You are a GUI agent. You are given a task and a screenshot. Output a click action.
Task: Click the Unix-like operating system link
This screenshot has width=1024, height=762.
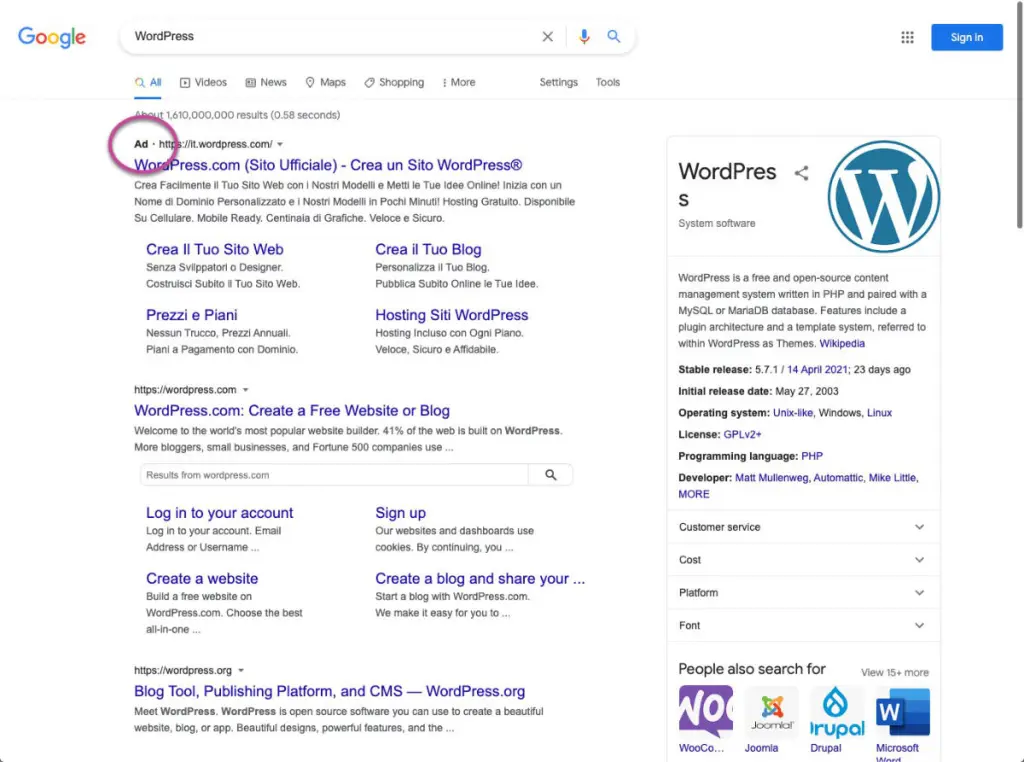pyautogui.click(x=793, y=413)
